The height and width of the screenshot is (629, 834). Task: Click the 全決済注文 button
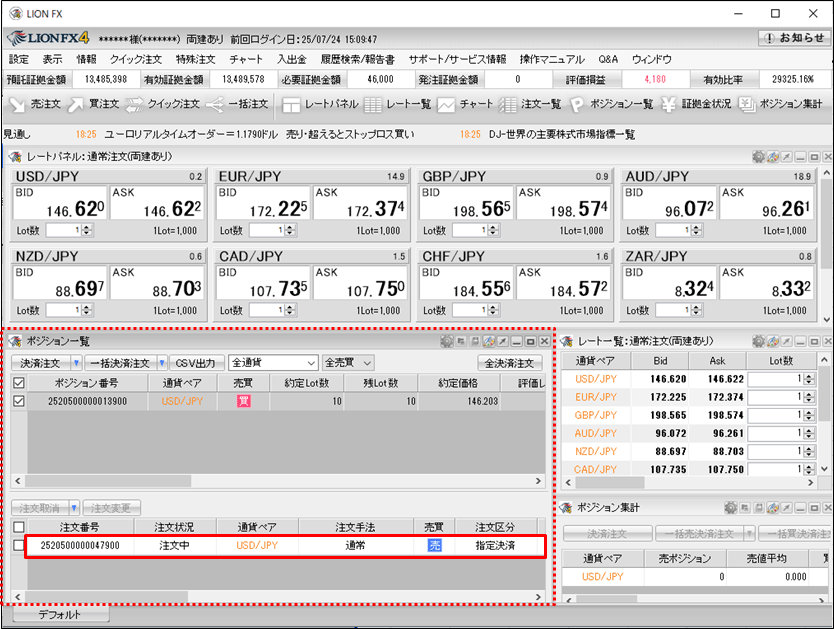[510, 363]
